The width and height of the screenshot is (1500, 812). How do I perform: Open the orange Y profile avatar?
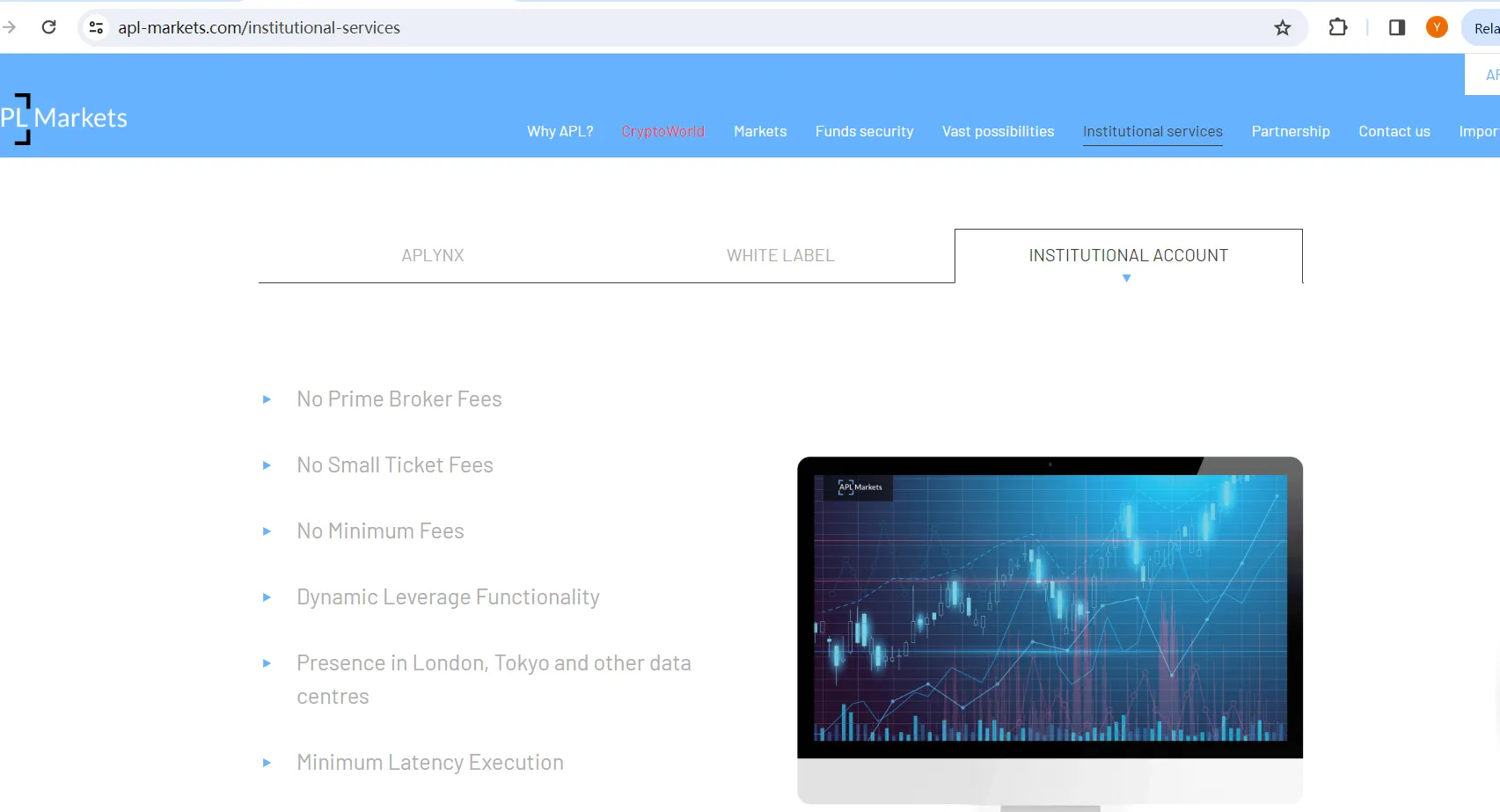[1437, 27]
